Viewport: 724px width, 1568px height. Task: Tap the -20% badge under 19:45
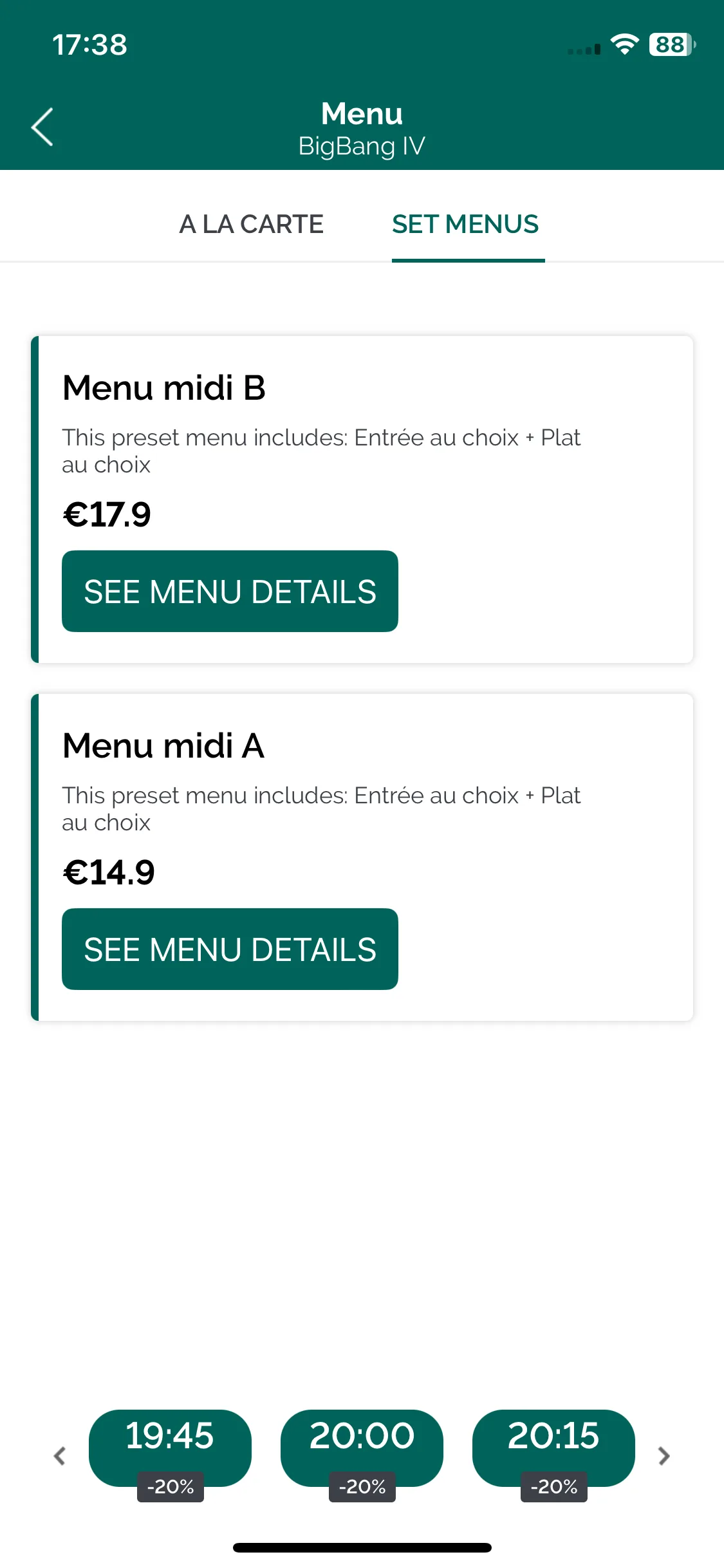click(x=171, y=1486)
